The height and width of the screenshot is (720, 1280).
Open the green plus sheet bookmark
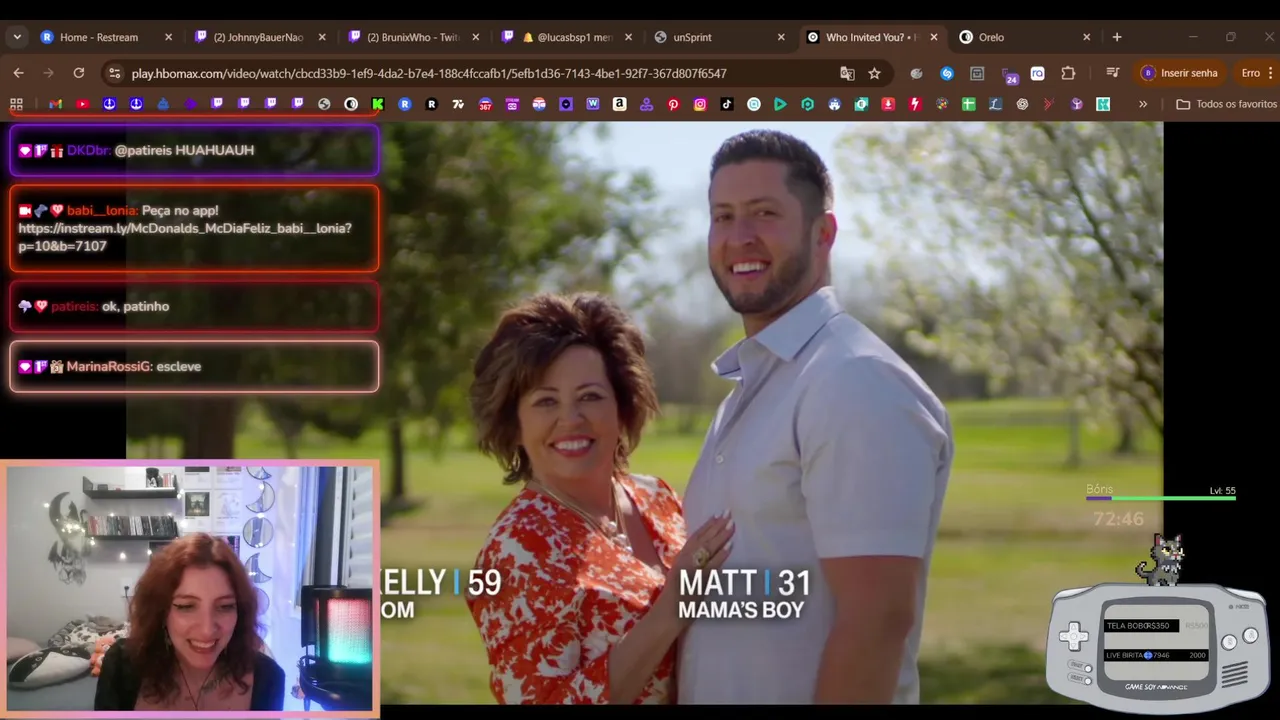pos(968,104)
